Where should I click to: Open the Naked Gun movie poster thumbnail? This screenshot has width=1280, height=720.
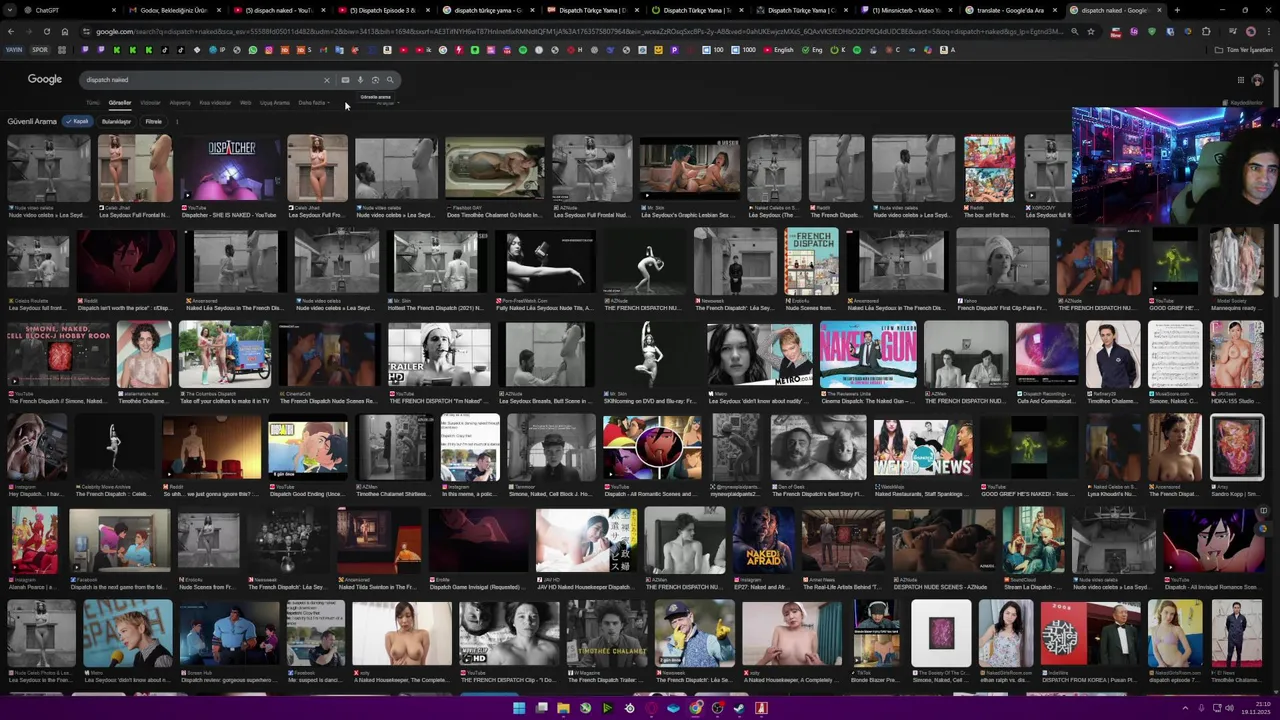pos(868,354)
